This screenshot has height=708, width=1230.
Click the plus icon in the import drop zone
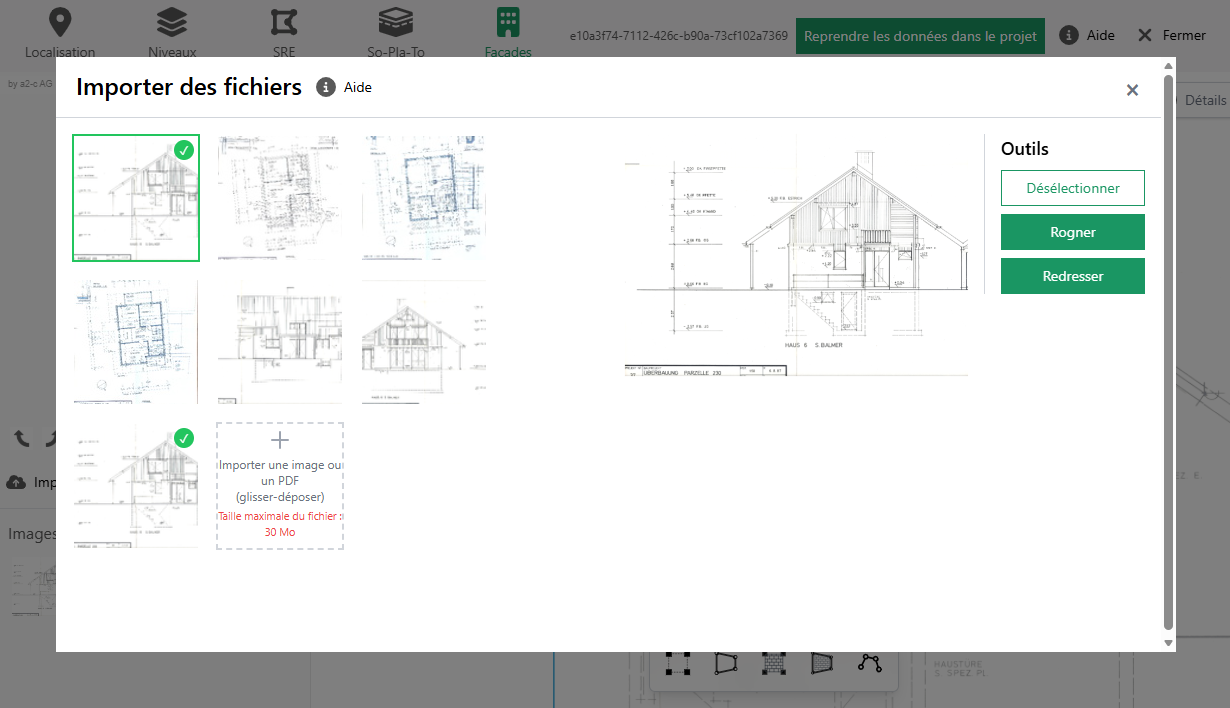pyautogui.click(x=280, y=440)
